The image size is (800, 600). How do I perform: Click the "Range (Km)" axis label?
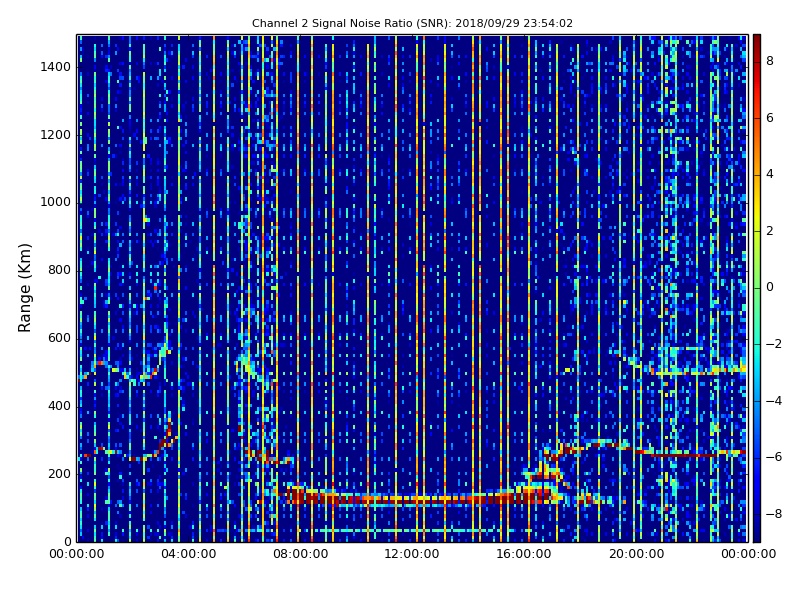24,288
